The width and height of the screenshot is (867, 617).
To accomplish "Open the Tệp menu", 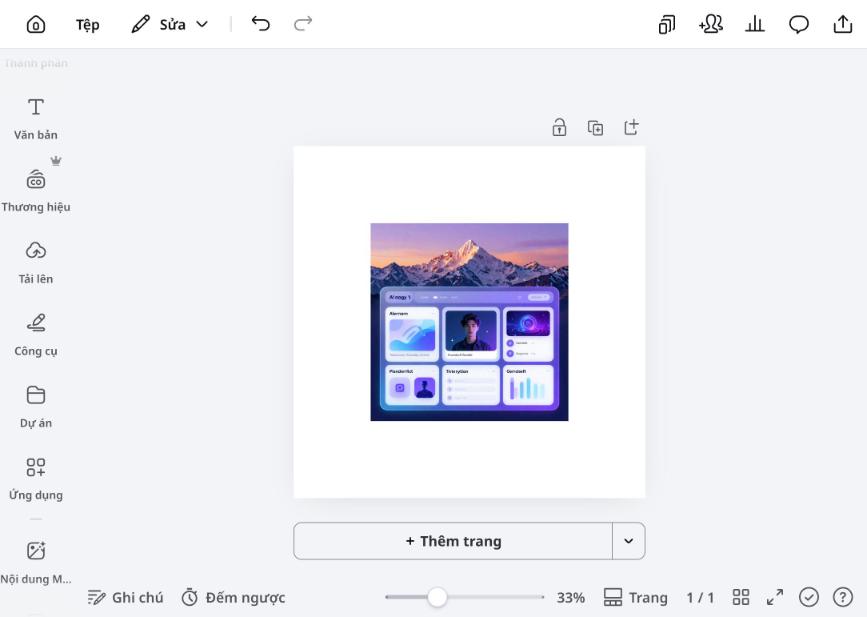I will point(88,25).
